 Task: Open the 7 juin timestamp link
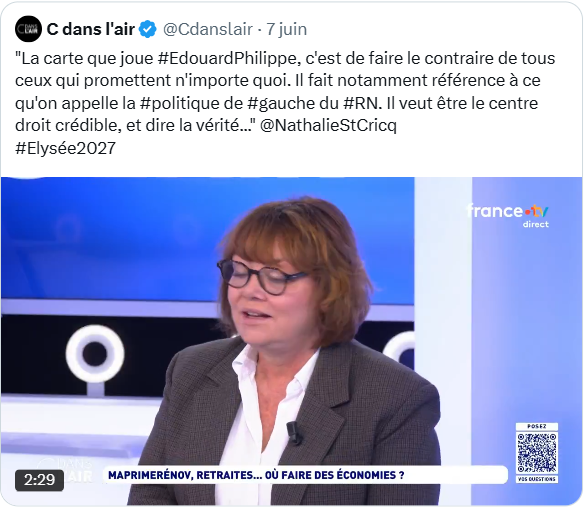point(286,29)
